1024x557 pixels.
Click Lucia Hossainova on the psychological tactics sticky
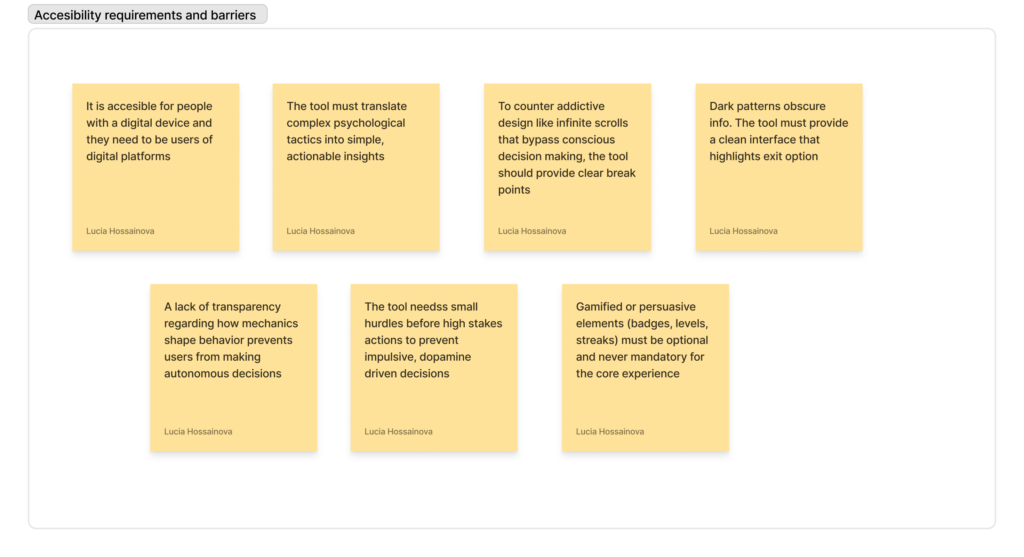pos(320,231)
